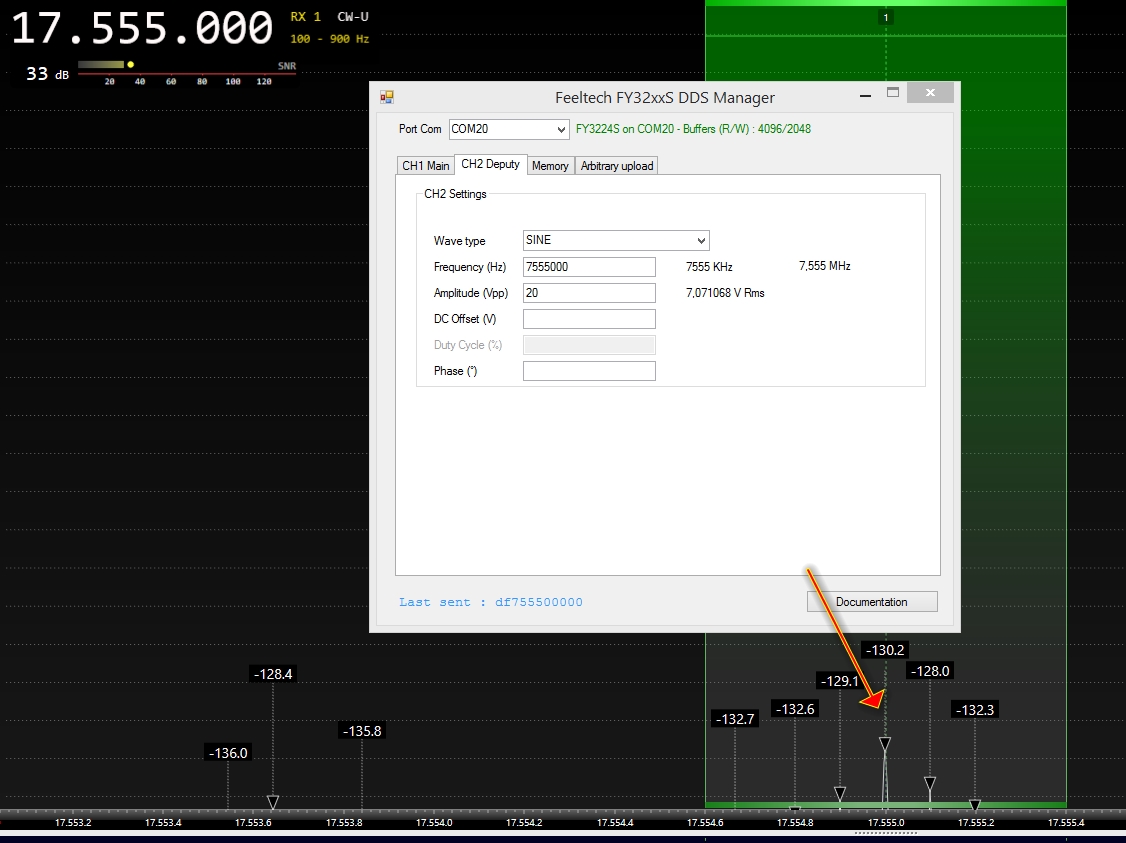
Task: Select the -132.6 peak label on spectrum
Action: [795, 709]
